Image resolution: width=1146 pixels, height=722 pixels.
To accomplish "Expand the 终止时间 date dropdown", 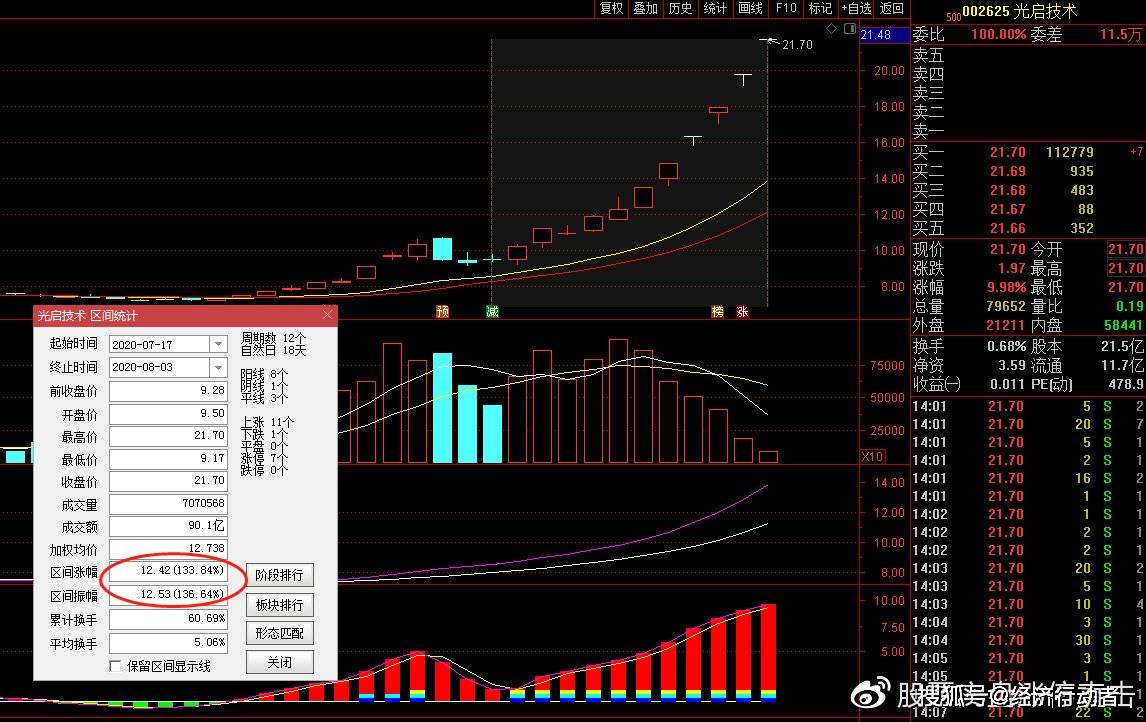I will pos(218,367).
